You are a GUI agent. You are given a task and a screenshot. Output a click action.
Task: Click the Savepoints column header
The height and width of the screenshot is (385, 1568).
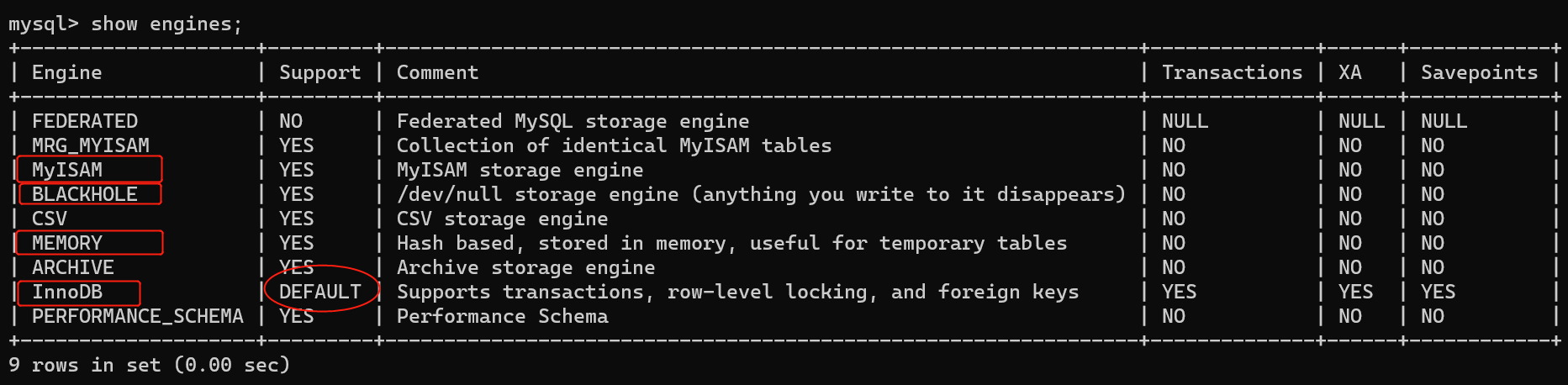(1479, 73)
